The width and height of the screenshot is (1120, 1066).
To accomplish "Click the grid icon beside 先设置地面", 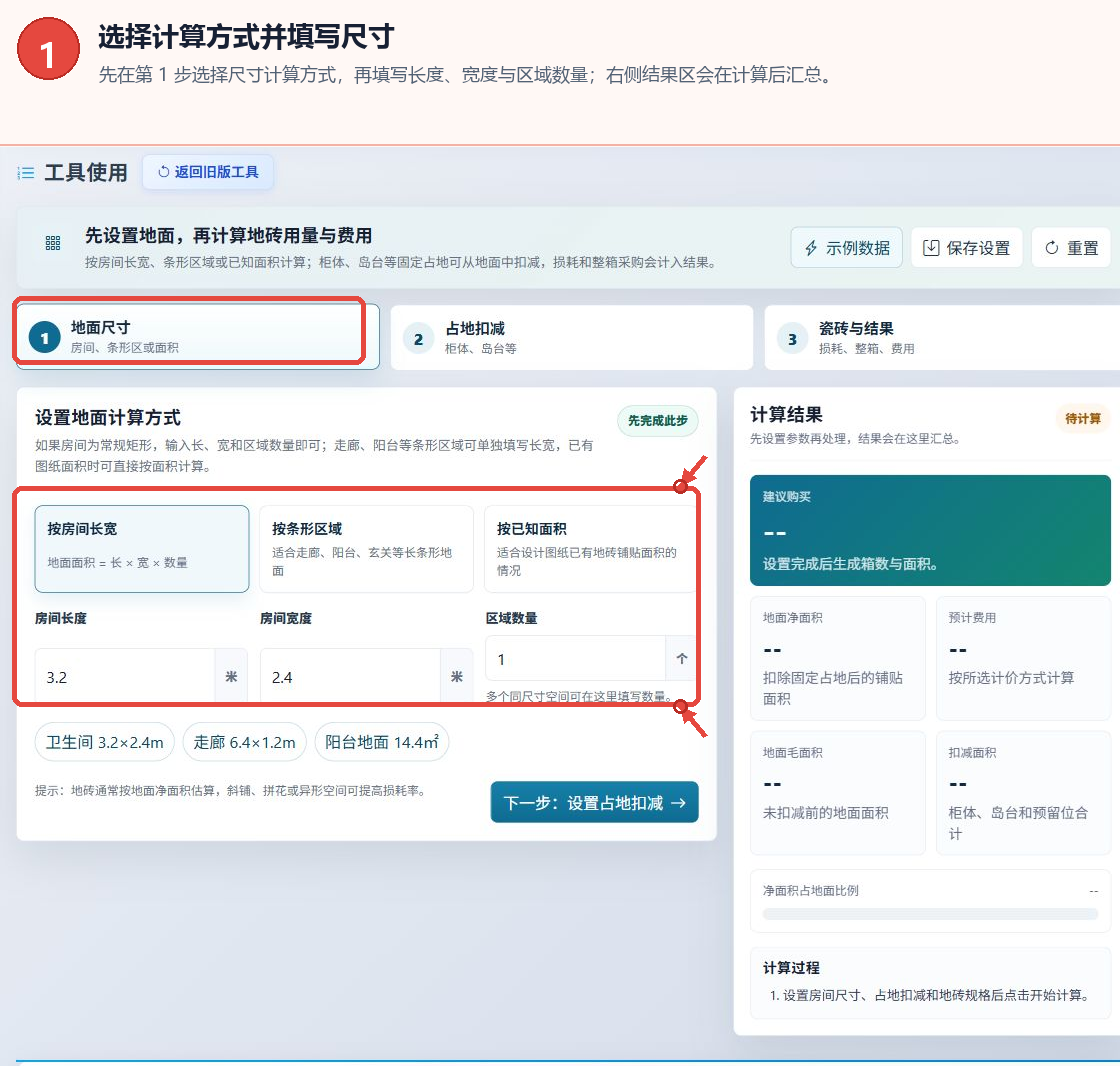I will point(53,243).
